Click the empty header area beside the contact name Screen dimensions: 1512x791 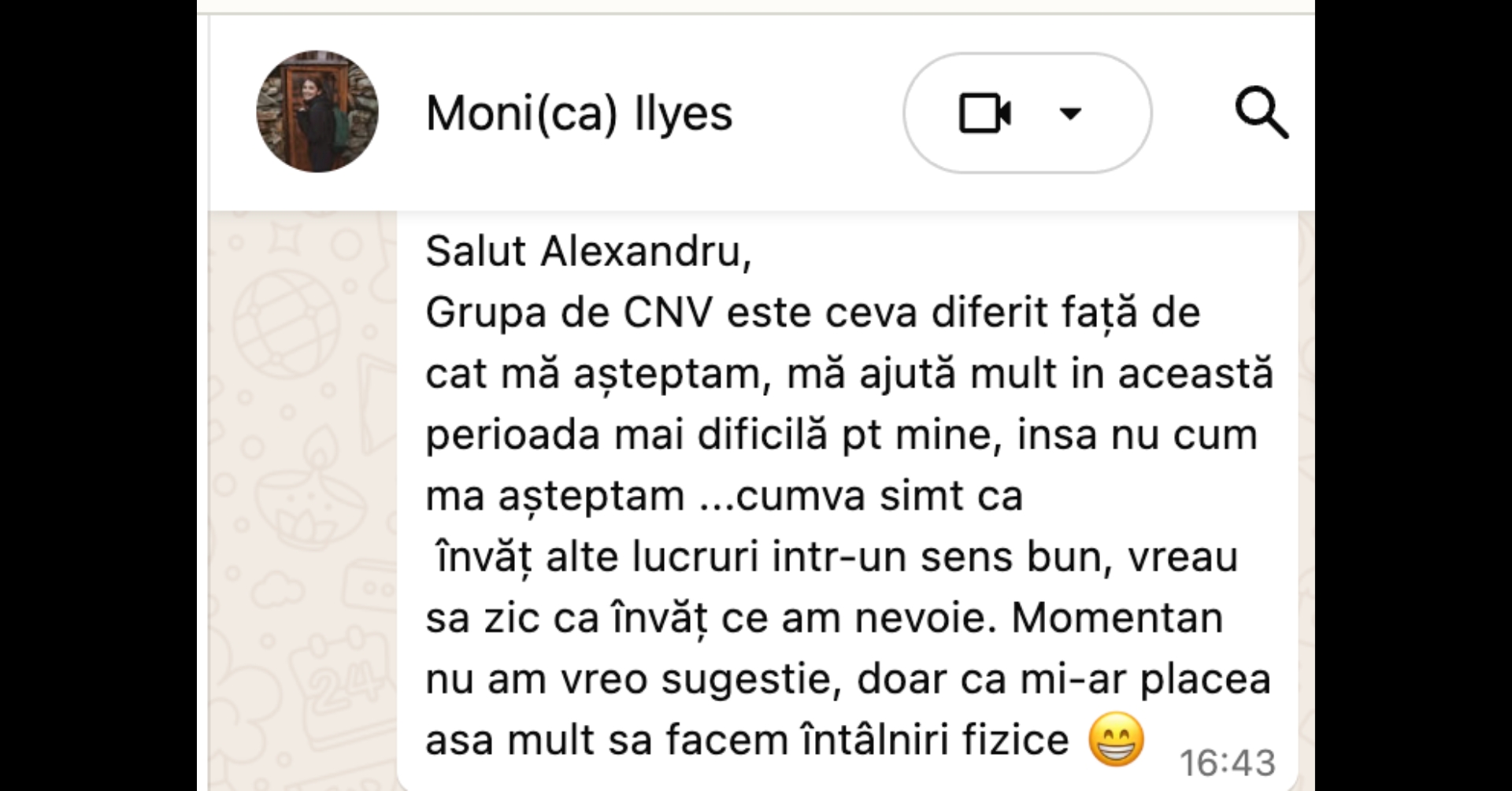[x=819, y=113]
